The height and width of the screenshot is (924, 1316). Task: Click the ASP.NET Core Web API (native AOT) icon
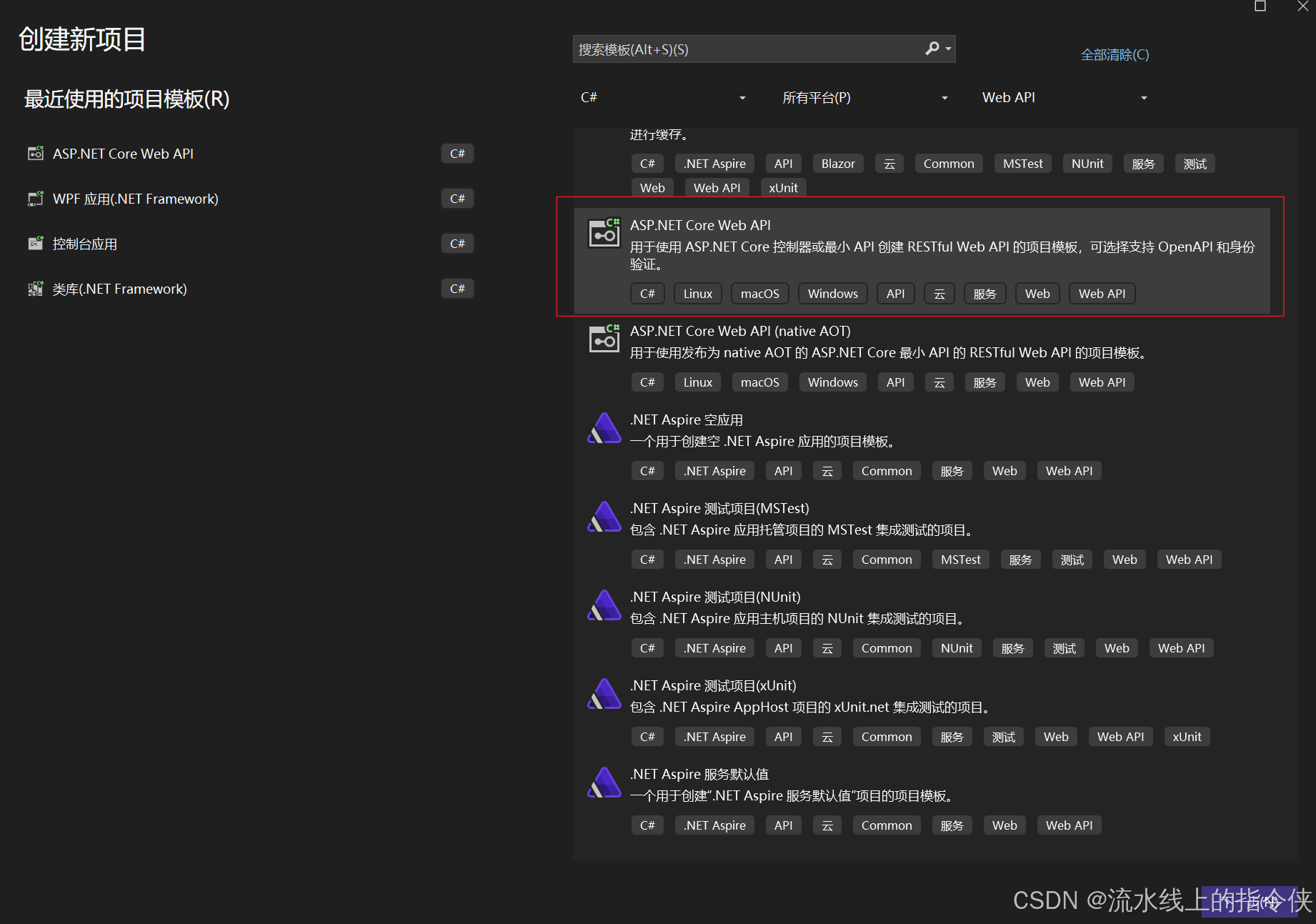point(604,339)
